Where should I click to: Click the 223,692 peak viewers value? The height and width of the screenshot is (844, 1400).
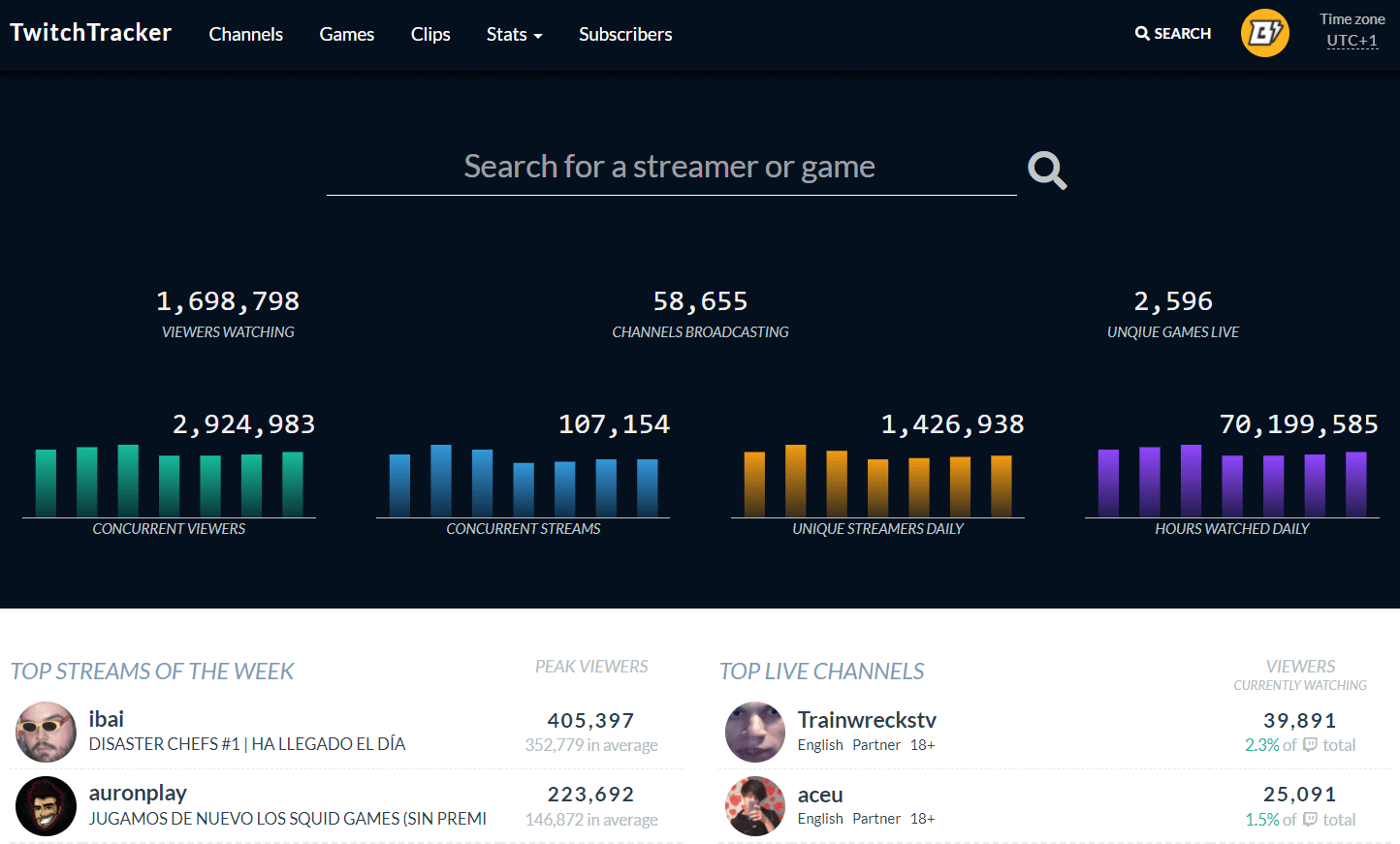(x=590, y=795)
